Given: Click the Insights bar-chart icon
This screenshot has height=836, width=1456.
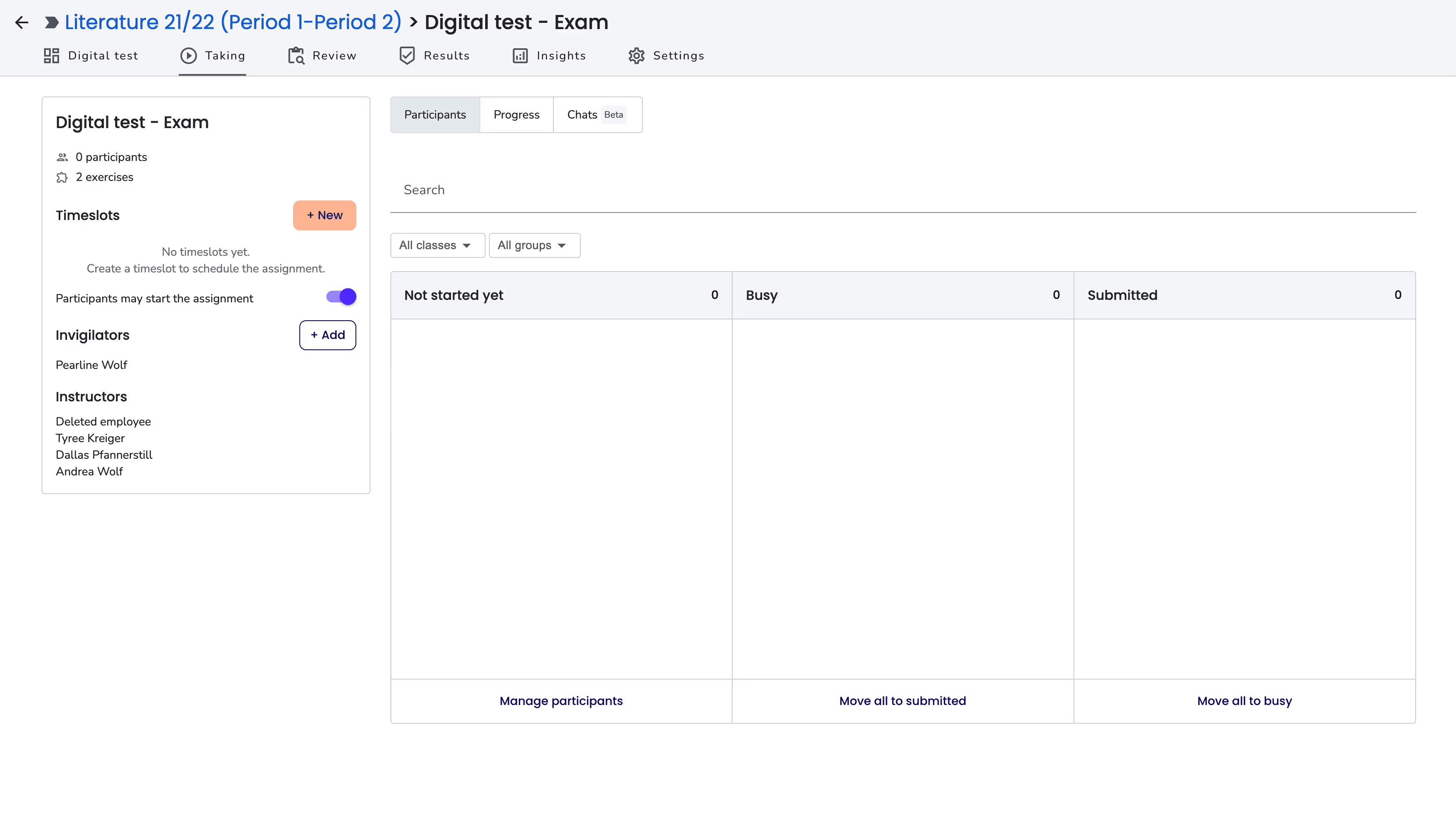Looking at the screenshot, I should (x=520, y=56).
